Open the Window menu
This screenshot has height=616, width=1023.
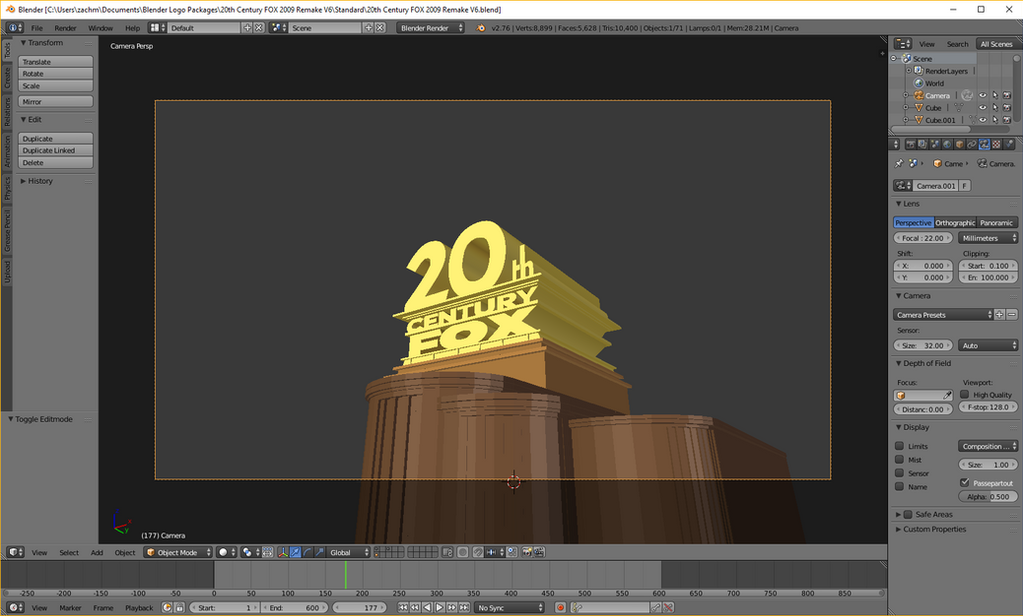(x=100, y=28)
